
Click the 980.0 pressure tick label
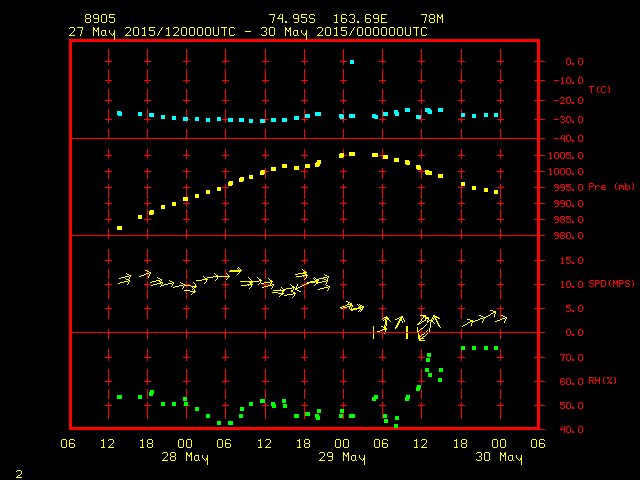tap(569, 236)
